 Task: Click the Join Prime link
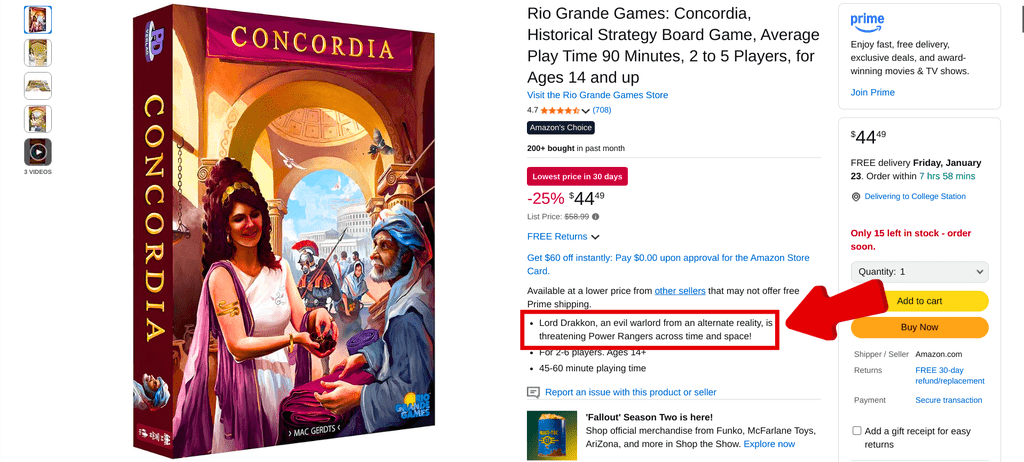coord(872,92)
